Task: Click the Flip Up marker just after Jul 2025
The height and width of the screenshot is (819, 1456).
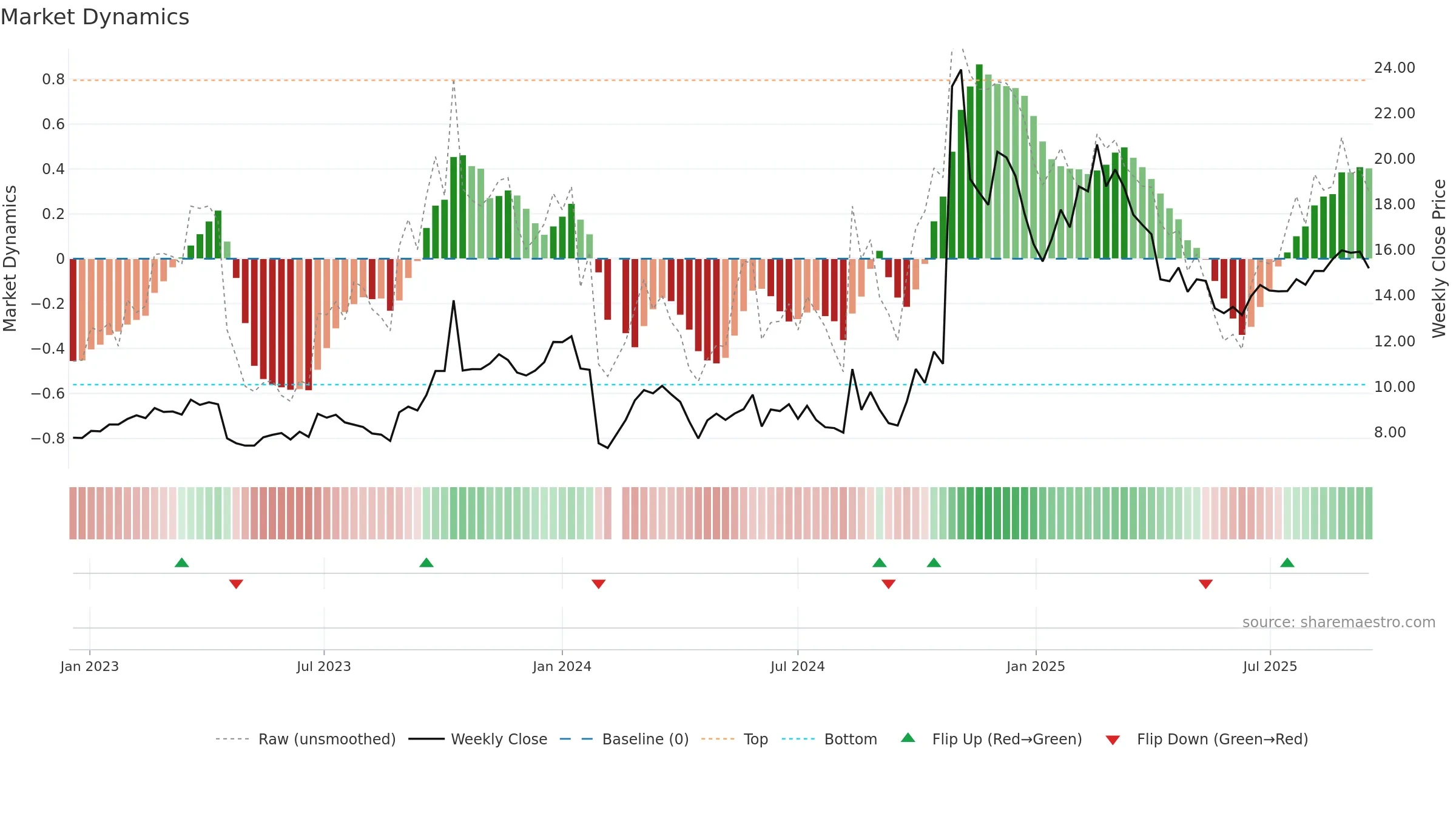Action: (x=1287, y=562)
